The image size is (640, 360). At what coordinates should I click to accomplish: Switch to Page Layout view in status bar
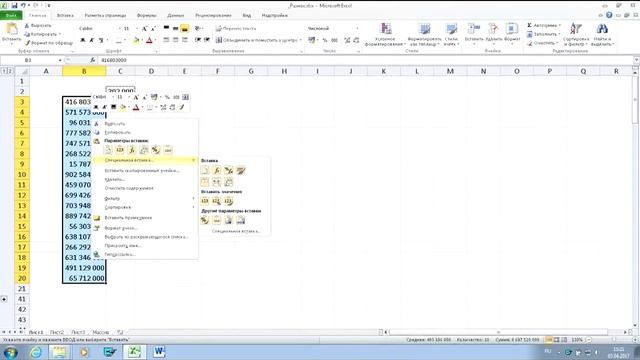556,340
